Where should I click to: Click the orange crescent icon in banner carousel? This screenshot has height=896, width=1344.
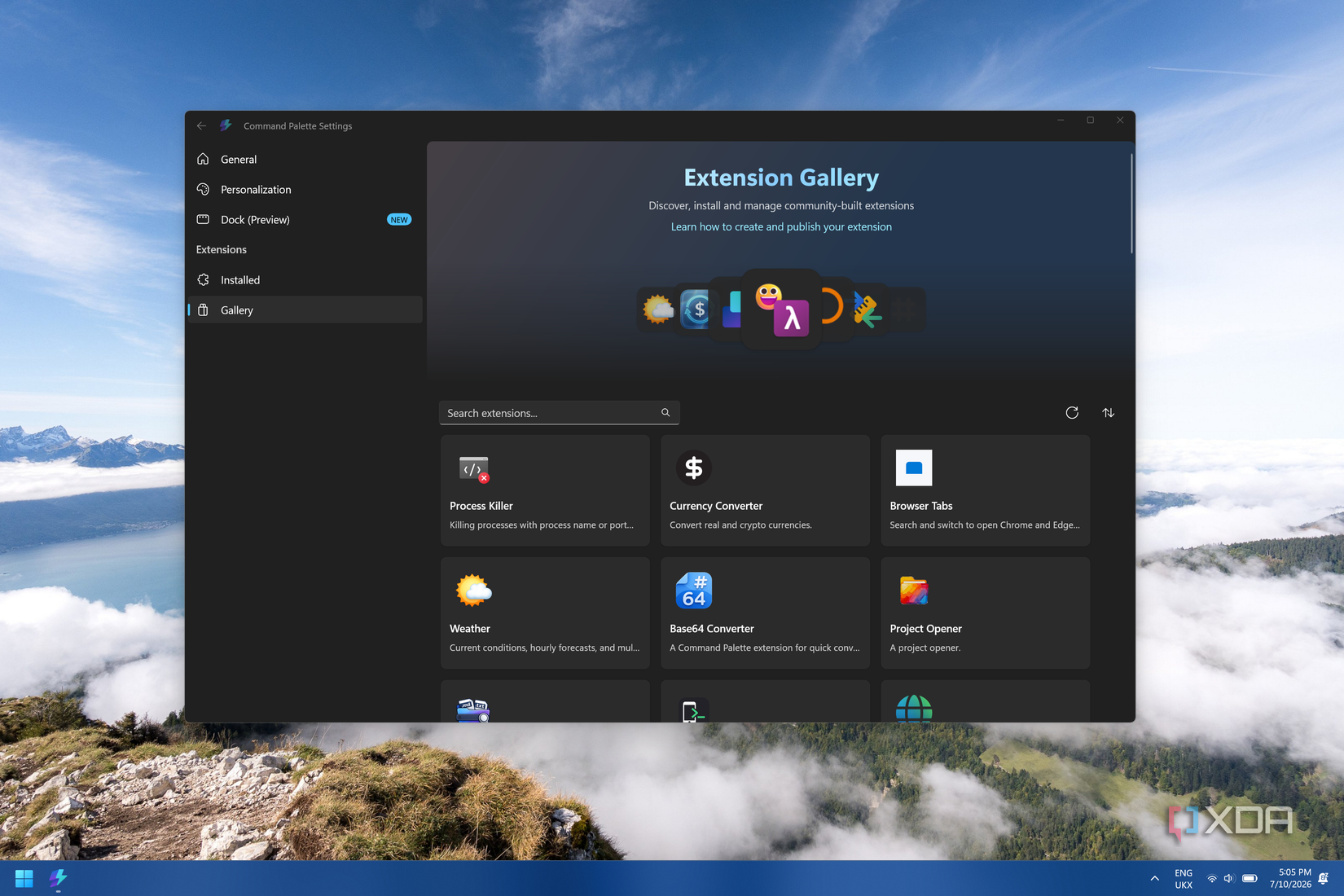pos(832,307)
